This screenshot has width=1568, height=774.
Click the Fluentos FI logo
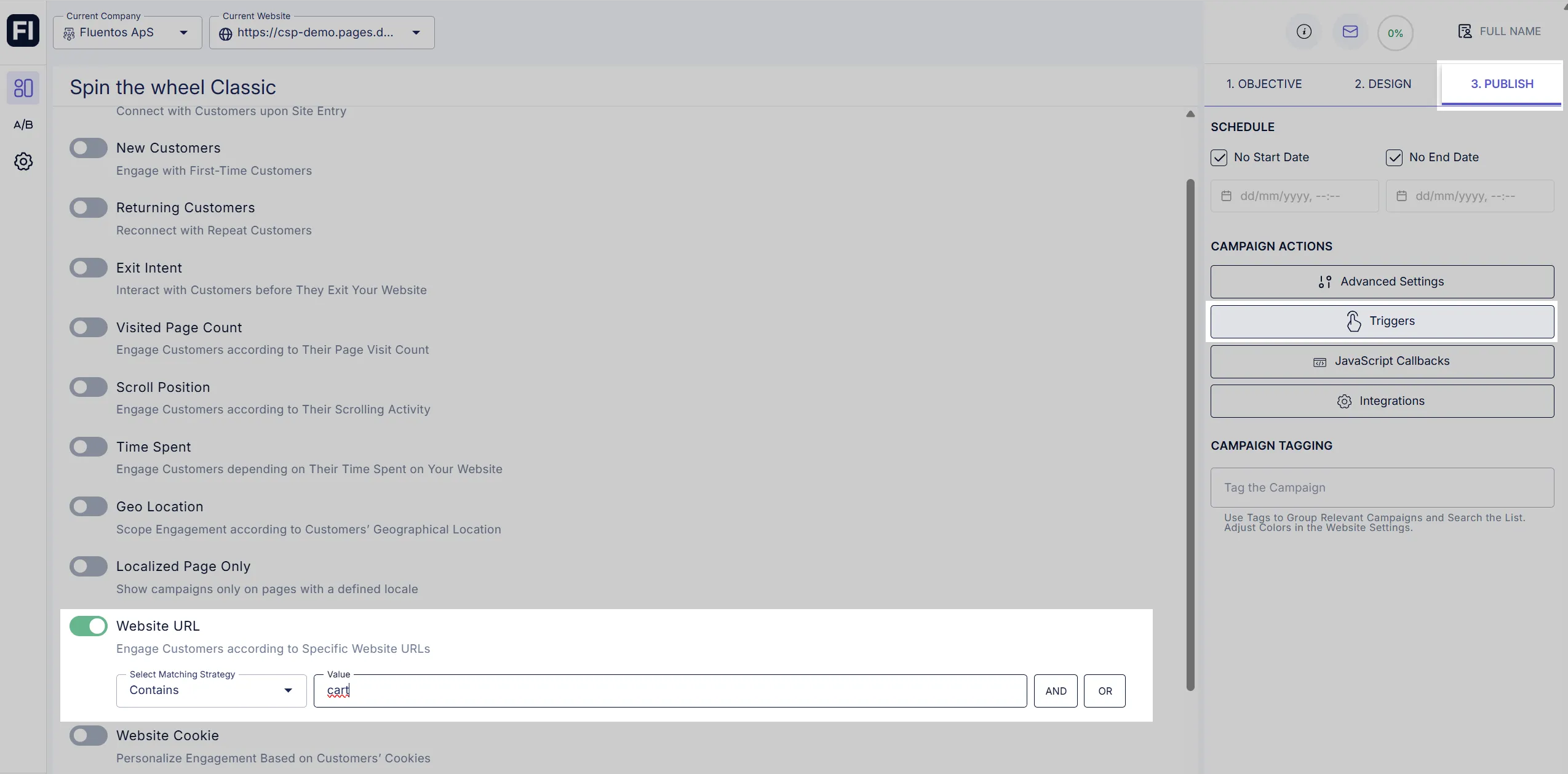point(23,30)
